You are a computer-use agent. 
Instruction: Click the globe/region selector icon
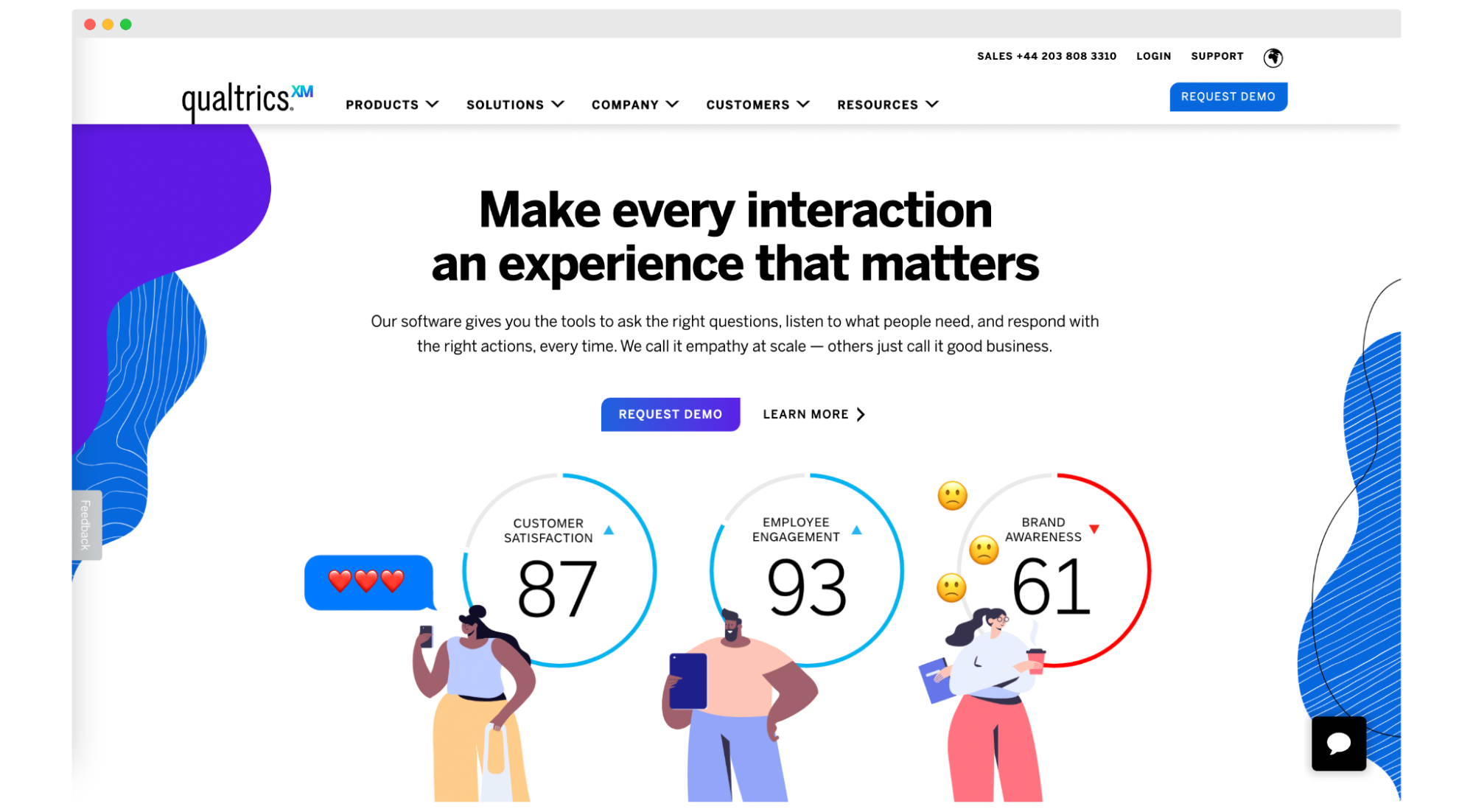[1273, 57]
